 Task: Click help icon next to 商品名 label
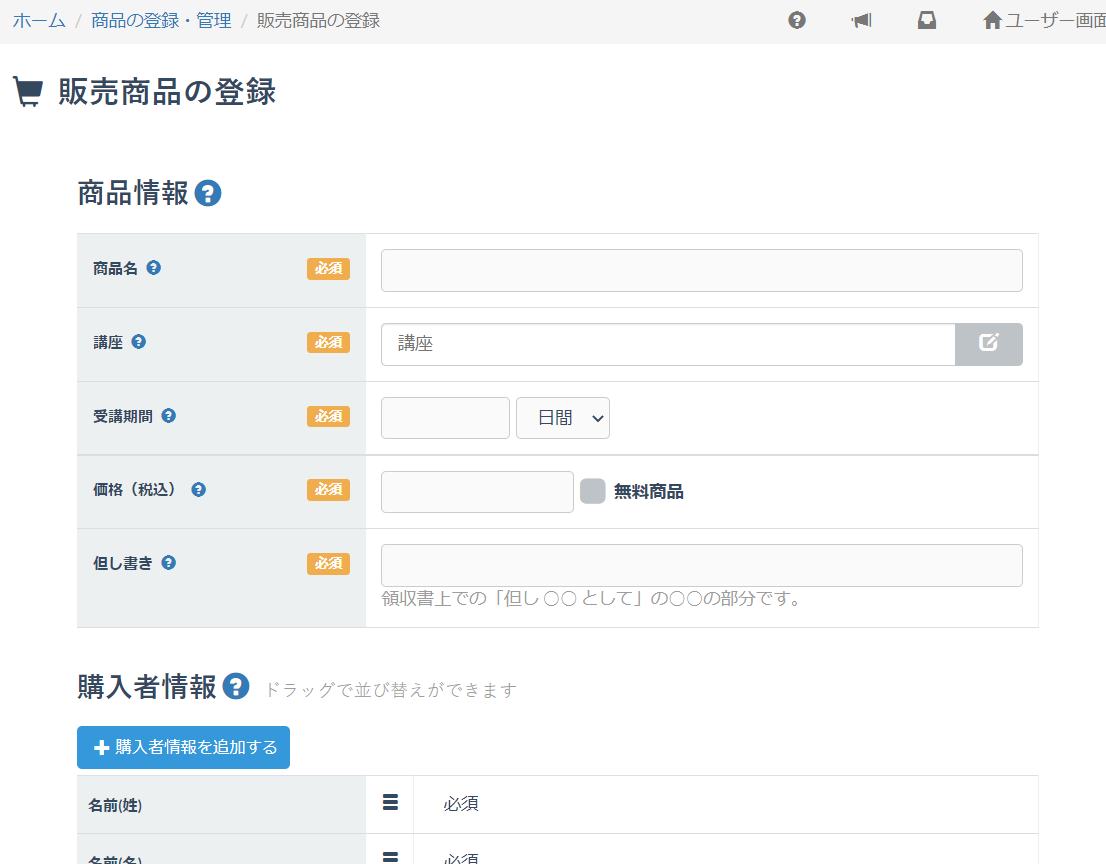pyautogui.click(x=153, y=268)
